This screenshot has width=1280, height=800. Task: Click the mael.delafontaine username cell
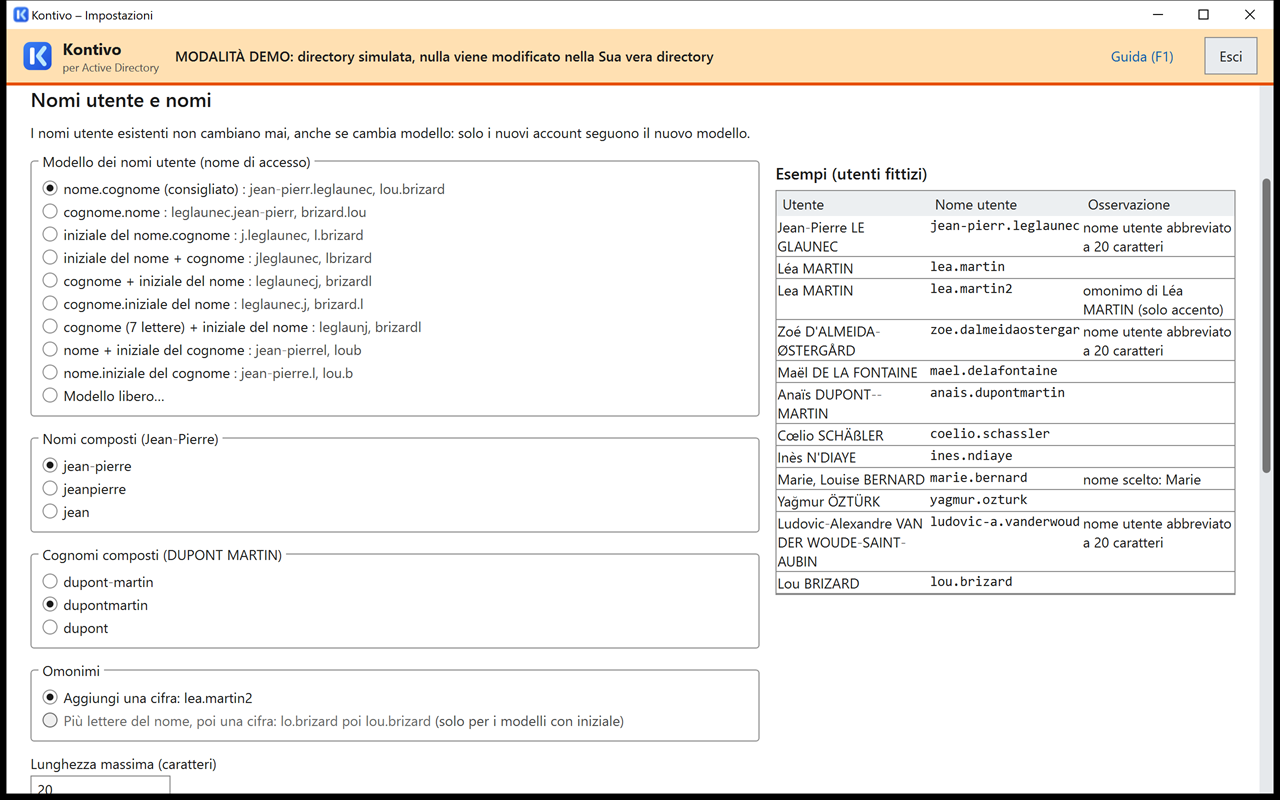click(x=1005, y=372)
